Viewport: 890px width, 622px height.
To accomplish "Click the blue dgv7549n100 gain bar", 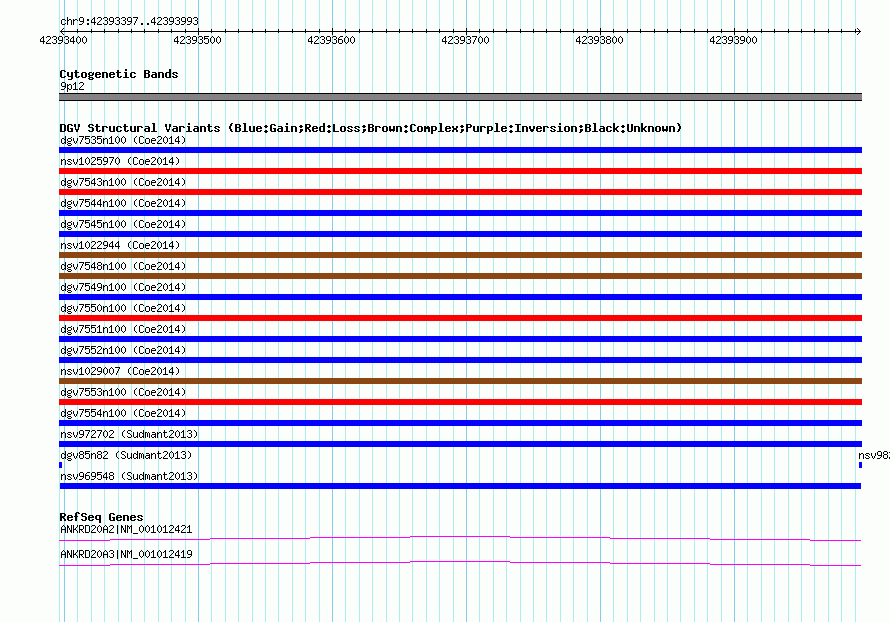I will pyautogui.click(x=460, y=297).
